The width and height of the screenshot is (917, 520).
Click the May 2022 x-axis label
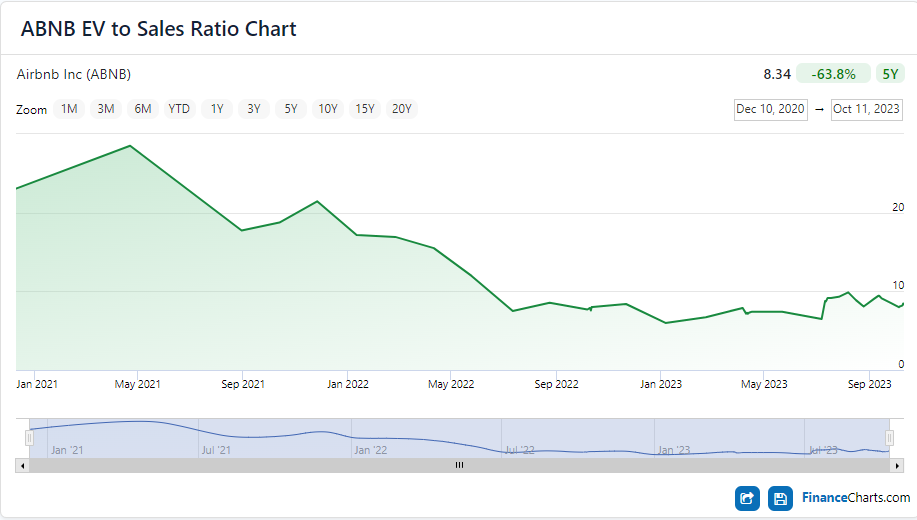click(x=451, y=384)
